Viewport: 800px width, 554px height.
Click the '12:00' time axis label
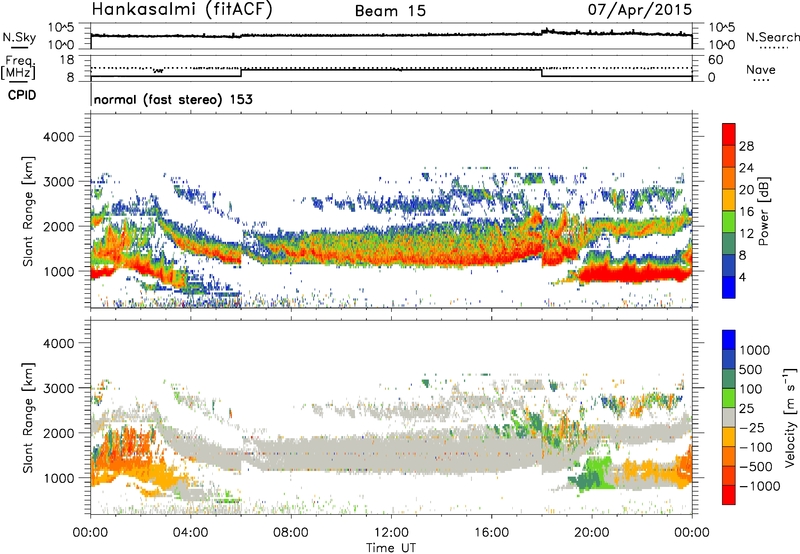[x=391, y=533]
